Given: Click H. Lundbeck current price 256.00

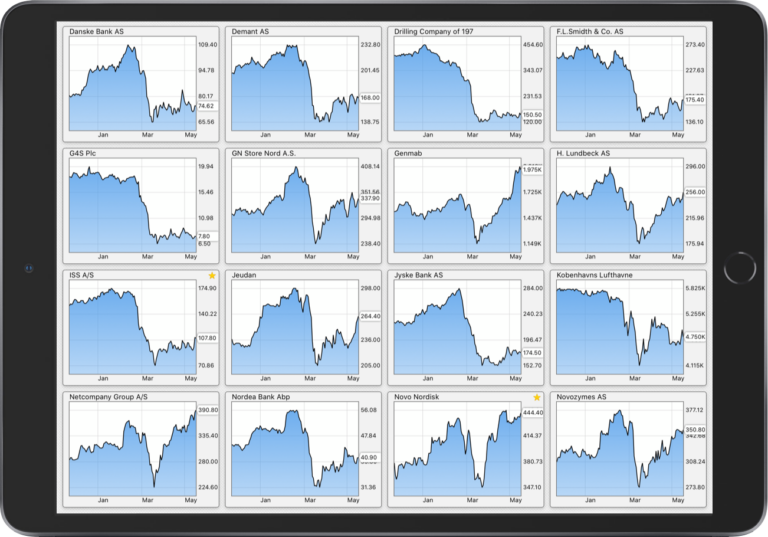Looking at the screenshot, I should pos(695,192).
